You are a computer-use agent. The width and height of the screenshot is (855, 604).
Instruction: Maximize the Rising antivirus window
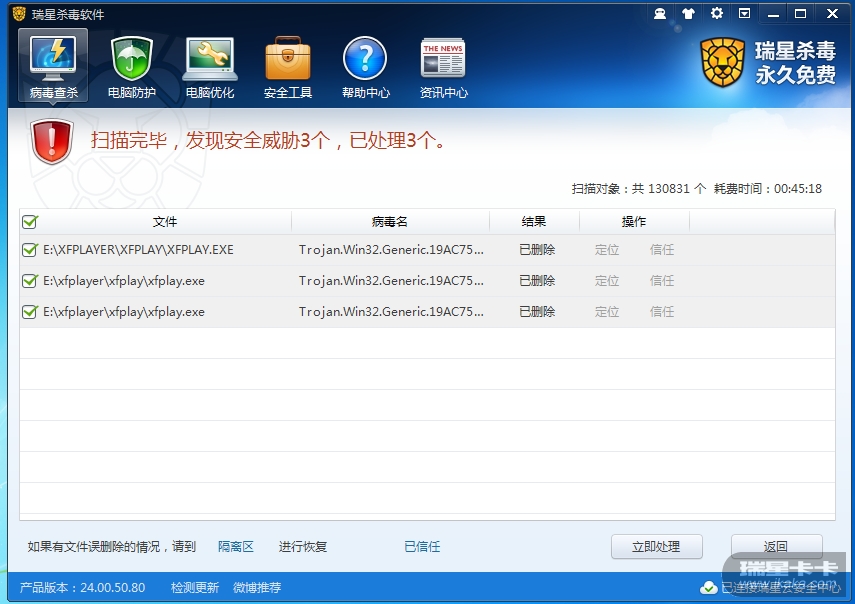pyautogui.click(x=800, y=14)
